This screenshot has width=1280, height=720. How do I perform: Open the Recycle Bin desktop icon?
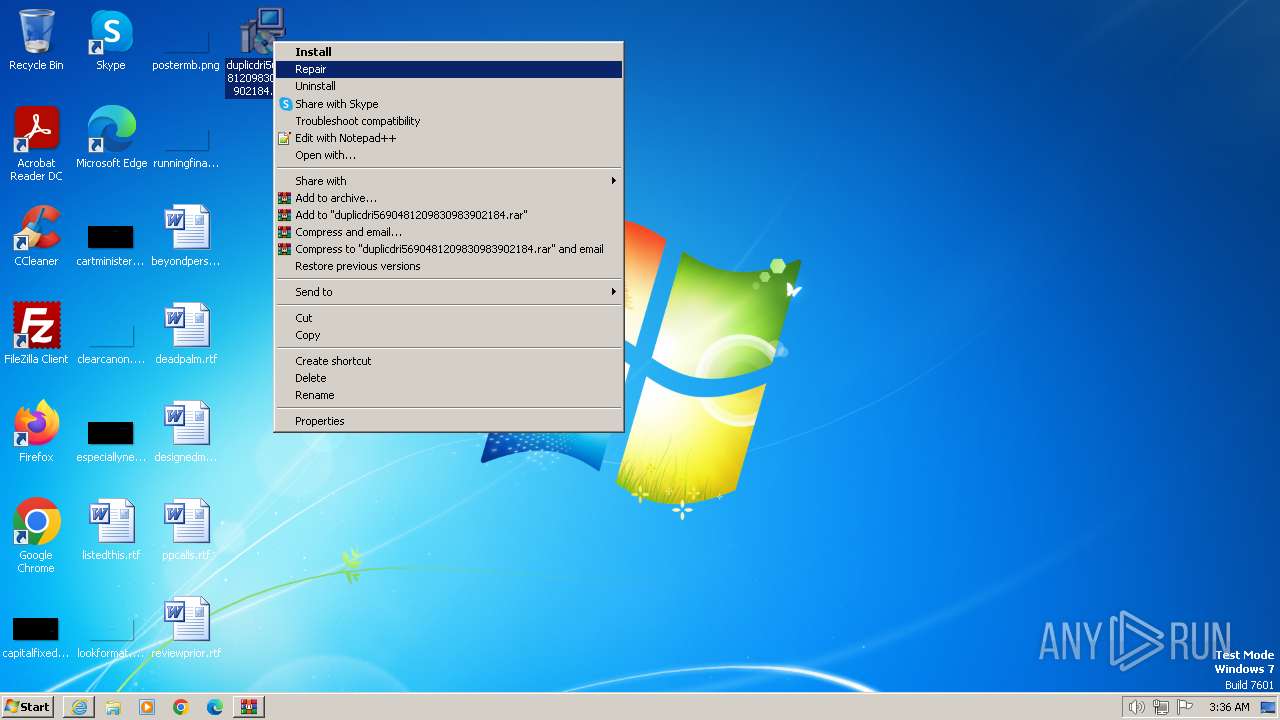(36, 40)
